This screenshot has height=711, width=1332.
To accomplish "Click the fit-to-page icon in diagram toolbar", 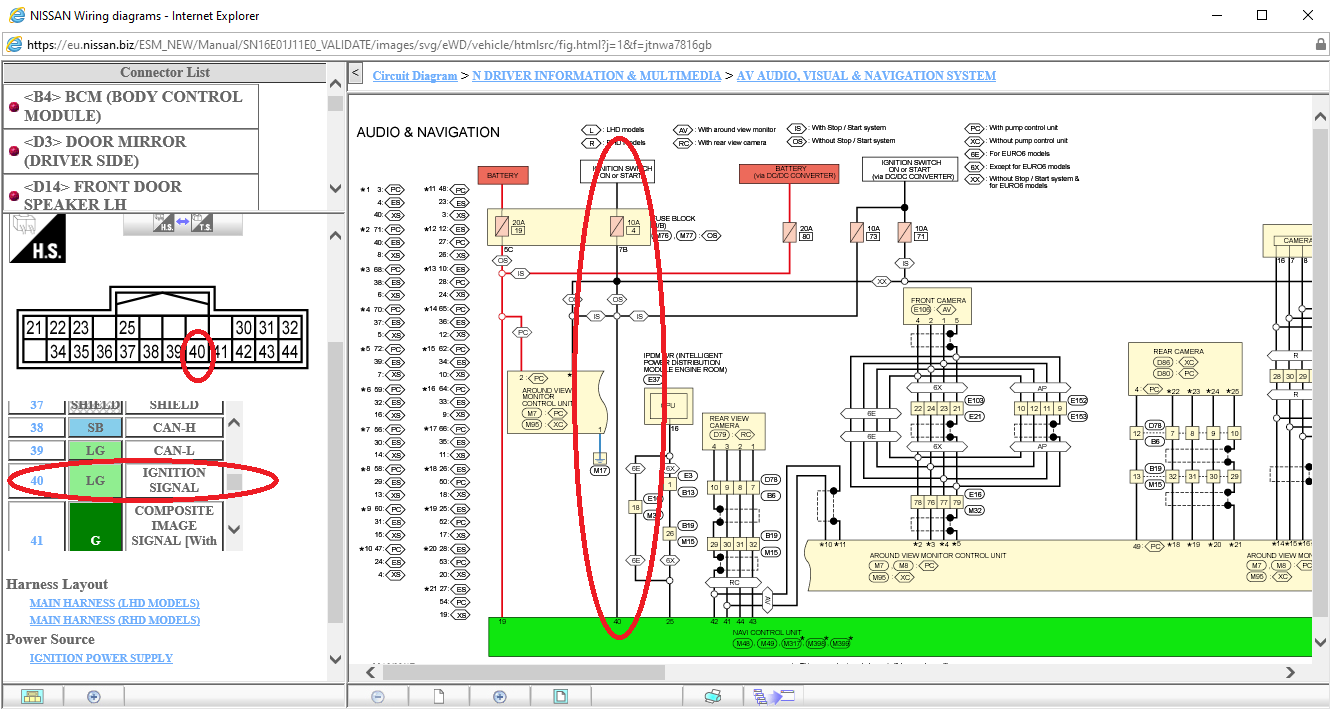I will coord(561,696).
